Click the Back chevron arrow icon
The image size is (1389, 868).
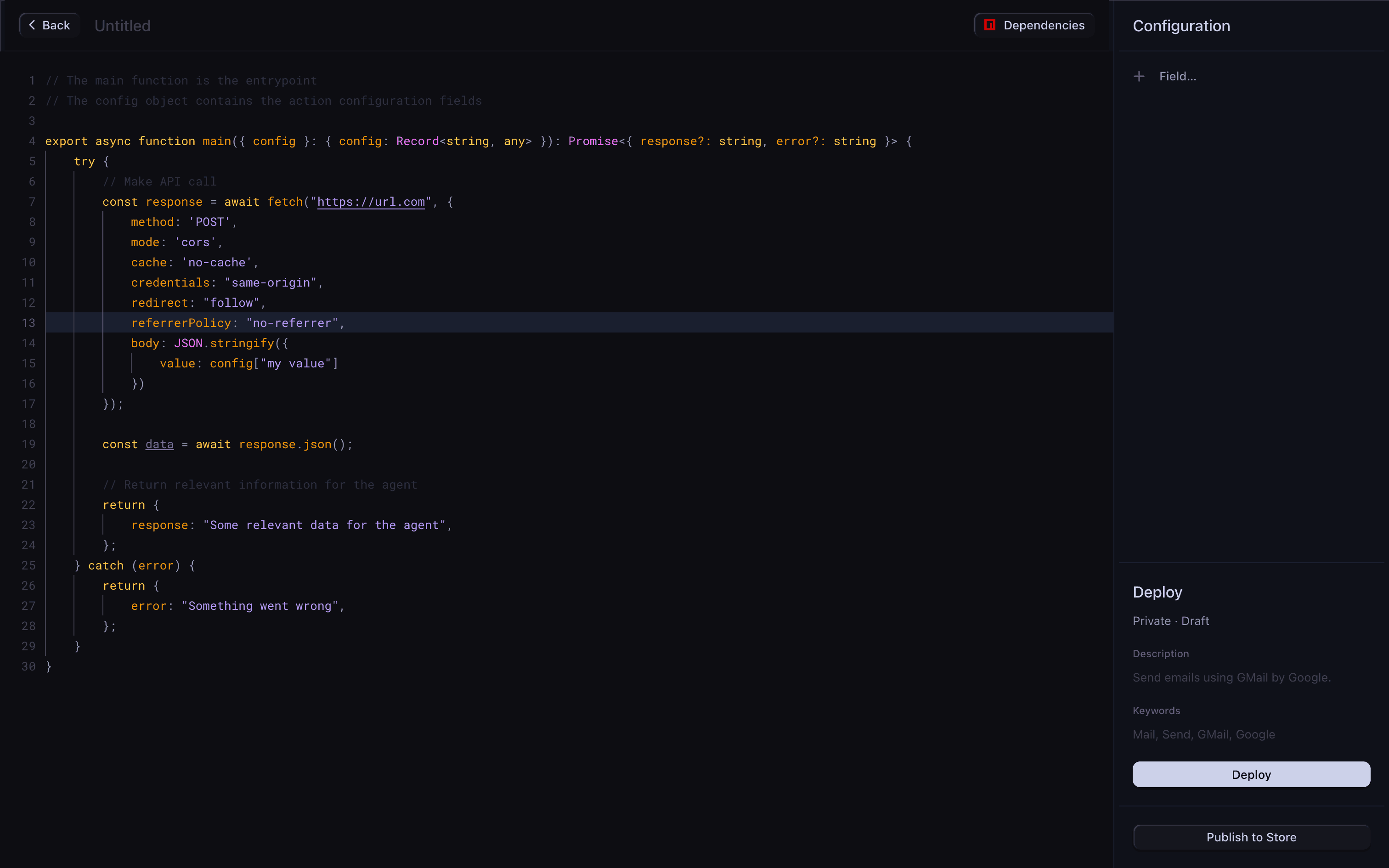pos(32,25)
